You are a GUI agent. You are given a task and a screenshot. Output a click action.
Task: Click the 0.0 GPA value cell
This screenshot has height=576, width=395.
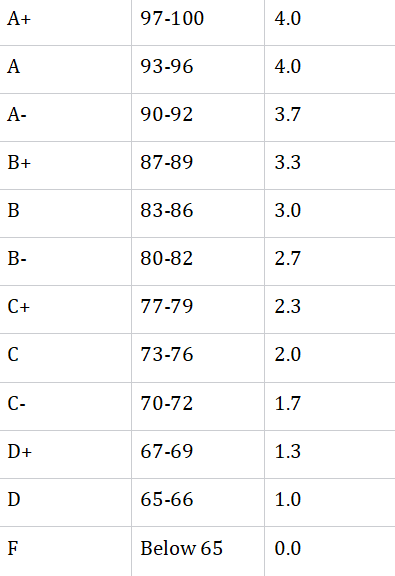pos(330,551)
